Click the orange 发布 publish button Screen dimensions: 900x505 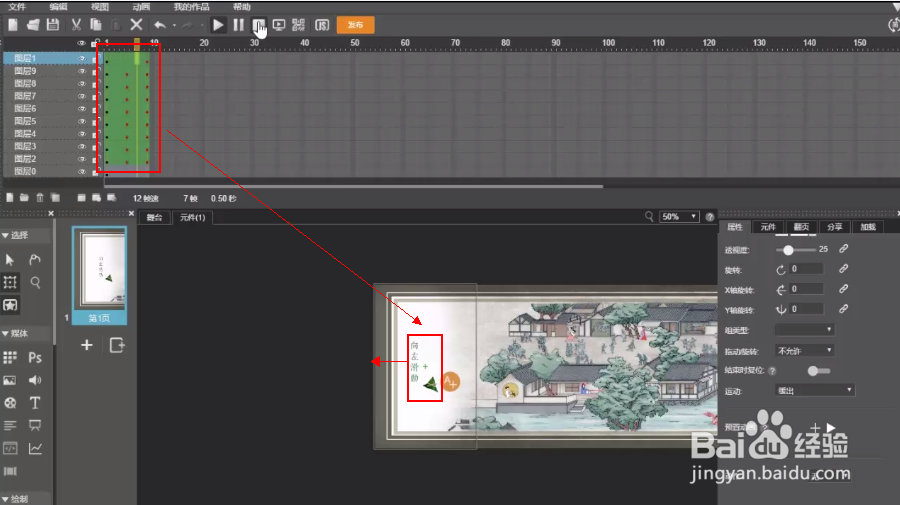(355, 25)
